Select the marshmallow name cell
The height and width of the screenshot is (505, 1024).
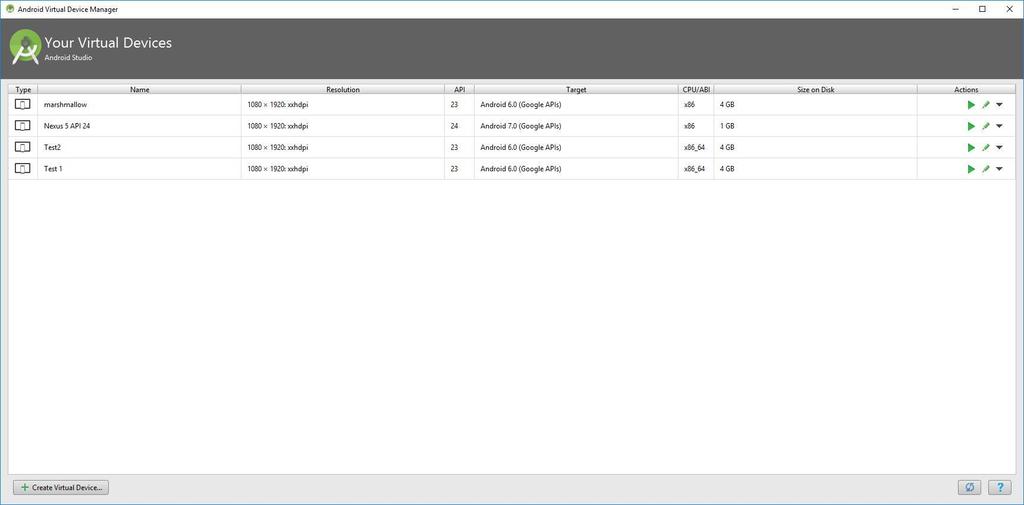[140, 105]
